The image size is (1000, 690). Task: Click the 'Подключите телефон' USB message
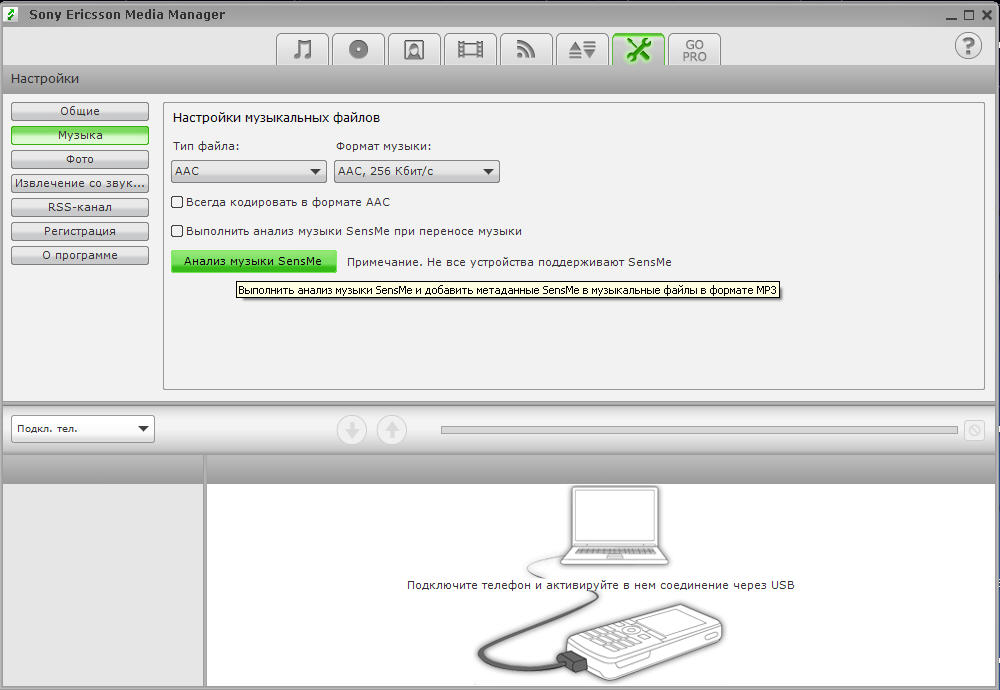(x=600, y=585)
